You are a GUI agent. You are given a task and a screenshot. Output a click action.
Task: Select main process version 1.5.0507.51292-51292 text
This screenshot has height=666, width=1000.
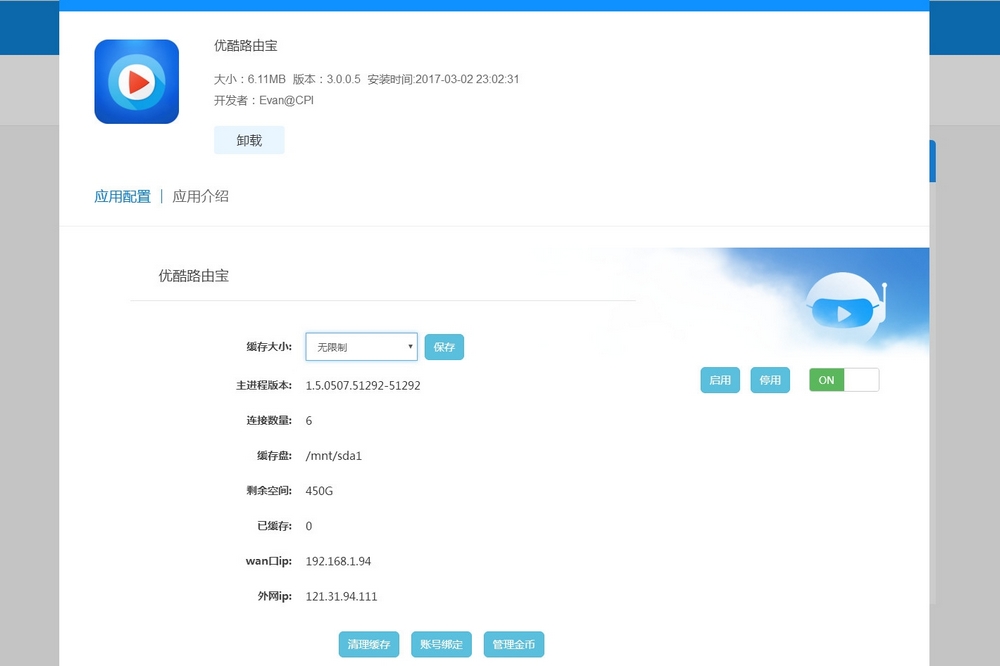(363, 385)
